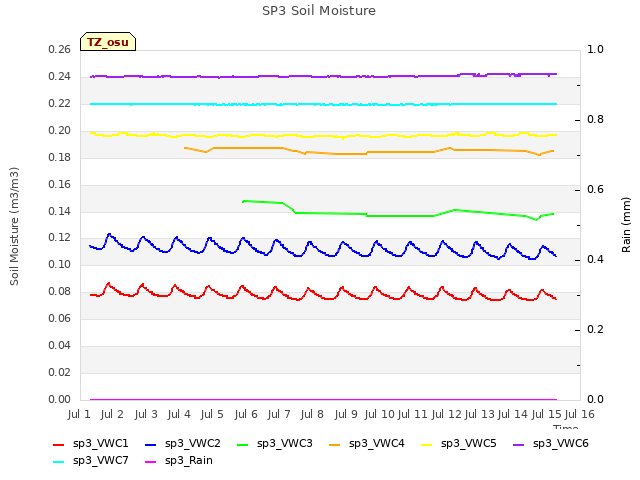Toggle the sp3_Rain legend entry
The height and width of the screenshot is (480, 640).
click(x=179, y=461)
